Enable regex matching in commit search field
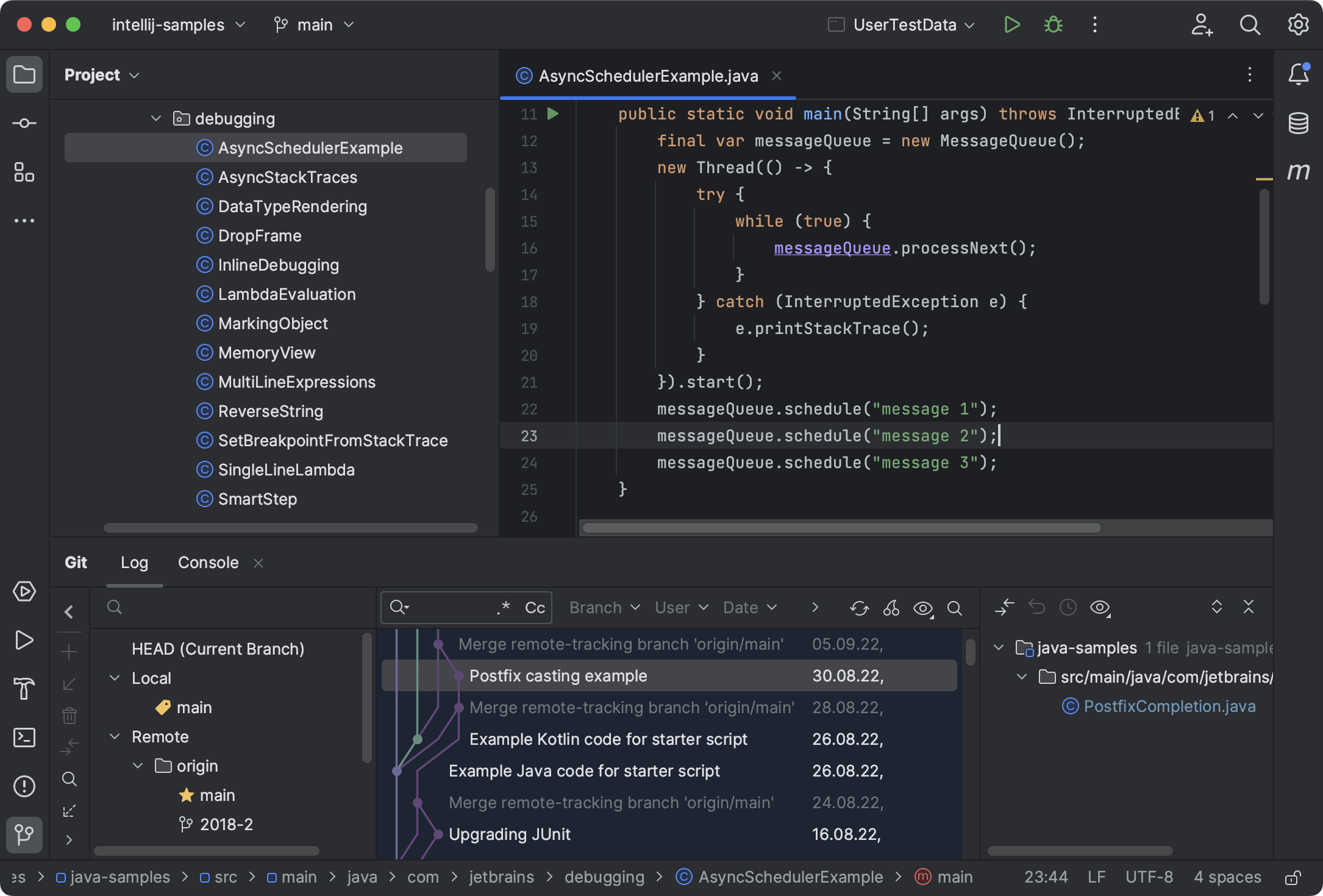 (502, 607)
